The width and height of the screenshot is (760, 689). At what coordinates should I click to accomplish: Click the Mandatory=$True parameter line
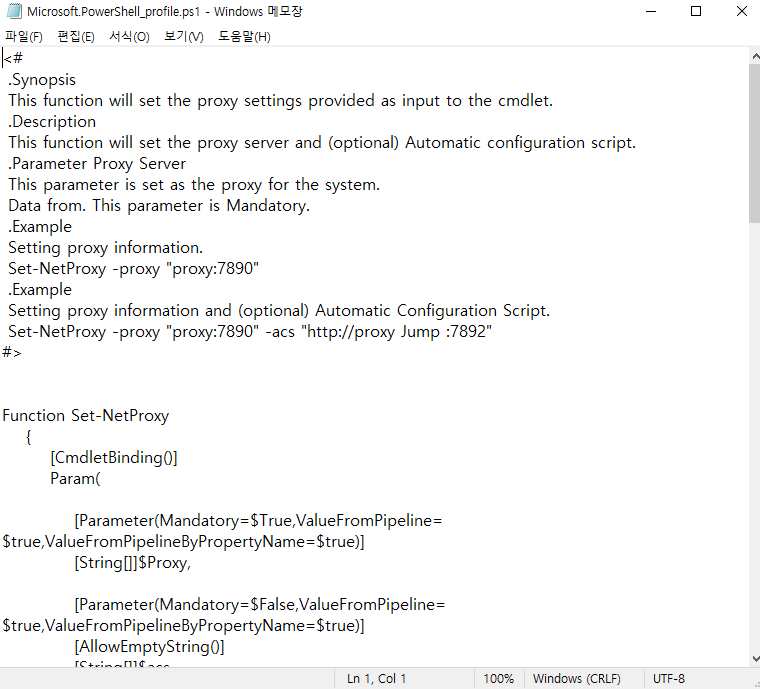pos(258,520)
